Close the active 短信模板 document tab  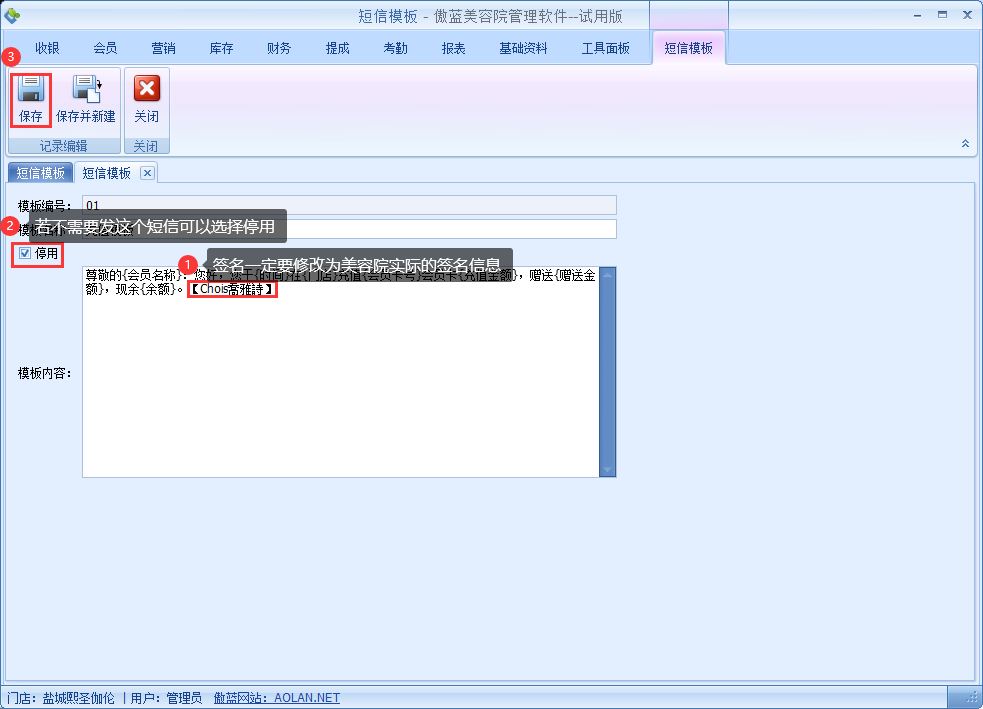(x=147, y=173)
